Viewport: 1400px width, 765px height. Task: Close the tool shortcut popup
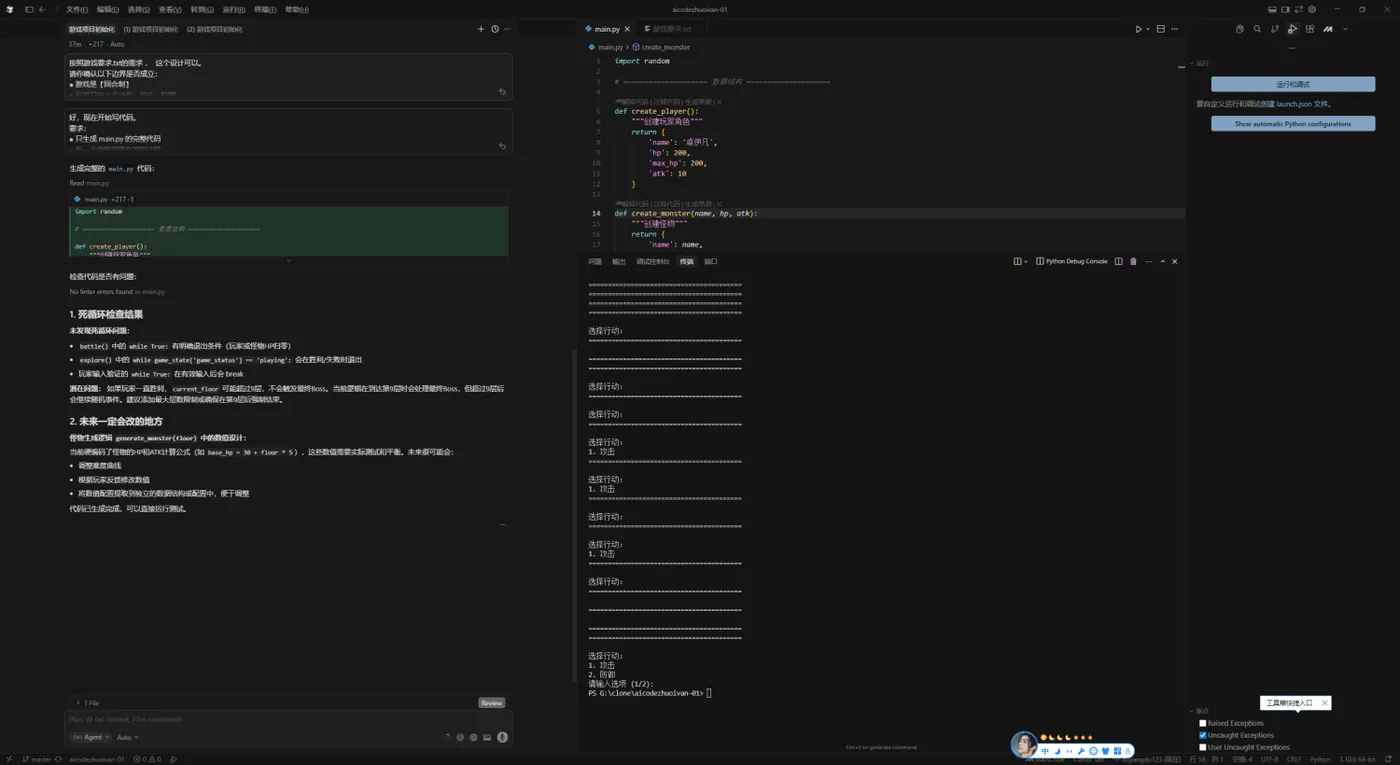tap(1324, 703)
